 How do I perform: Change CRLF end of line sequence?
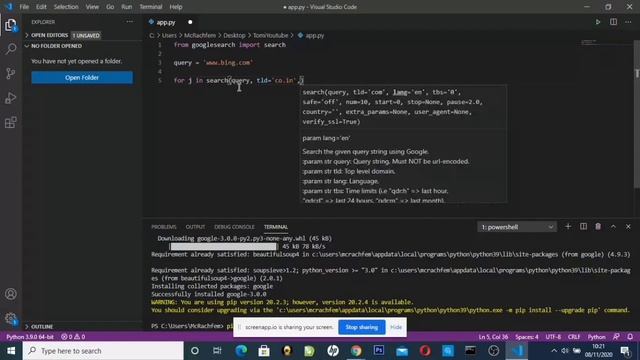click(574, 337)
